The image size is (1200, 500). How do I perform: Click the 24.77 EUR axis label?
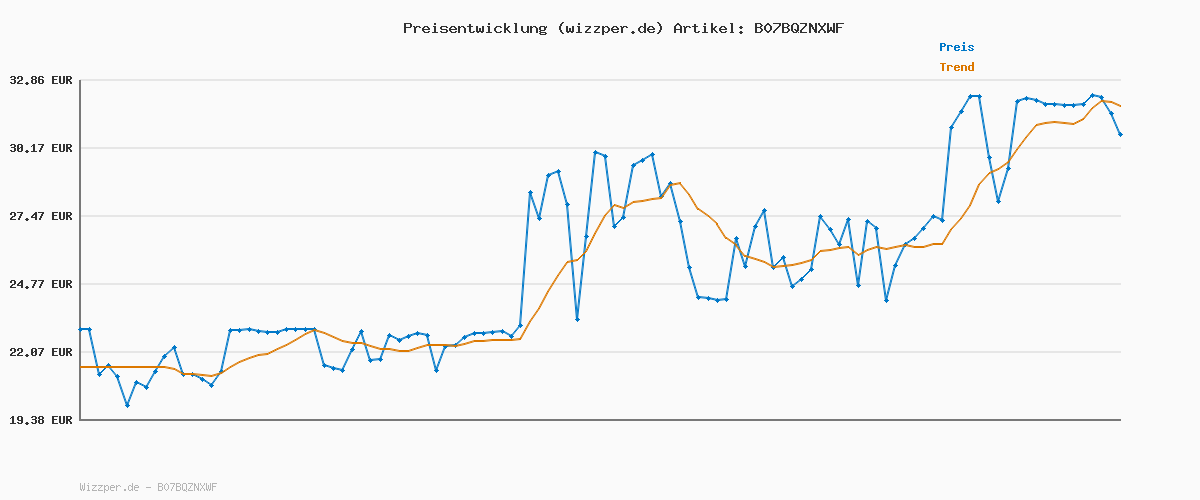click(x=40, y=284)
